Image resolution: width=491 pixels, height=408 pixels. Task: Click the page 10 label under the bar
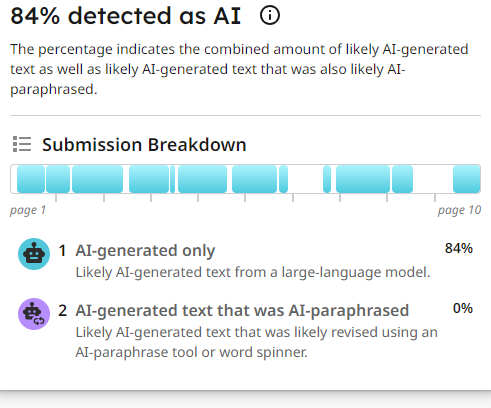(459, 210)
